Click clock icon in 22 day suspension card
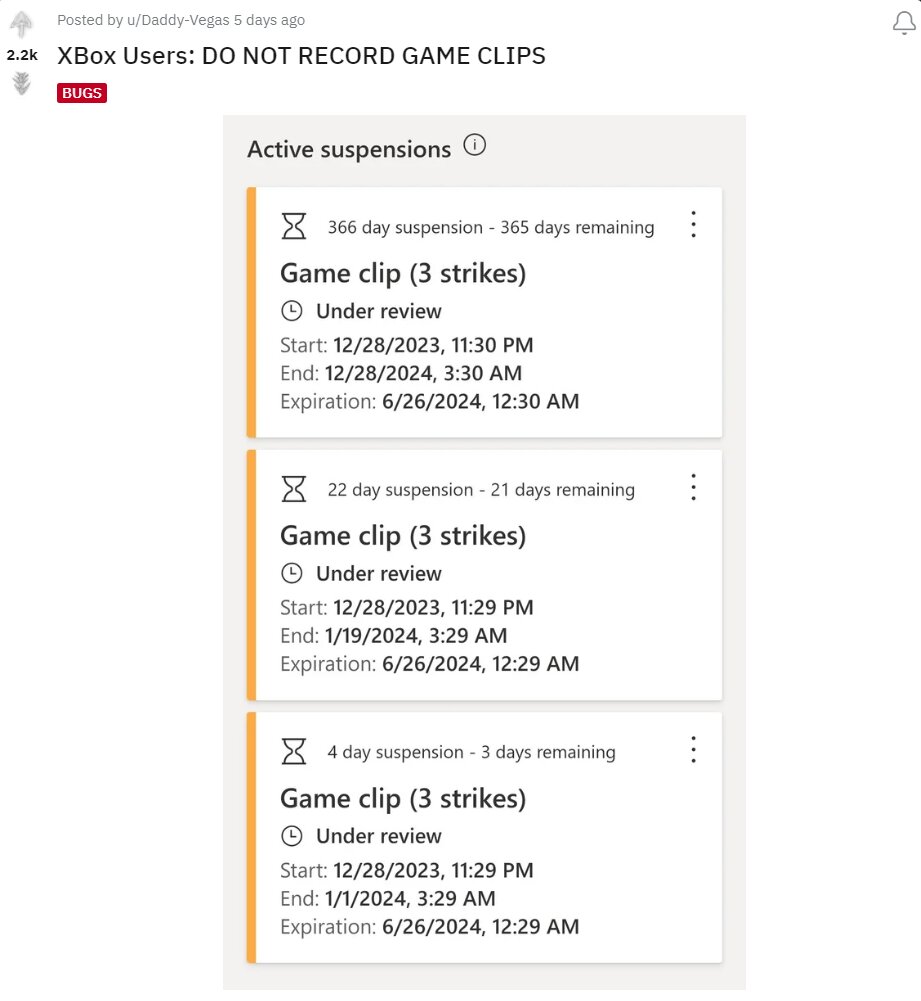 tap(291, 573)
